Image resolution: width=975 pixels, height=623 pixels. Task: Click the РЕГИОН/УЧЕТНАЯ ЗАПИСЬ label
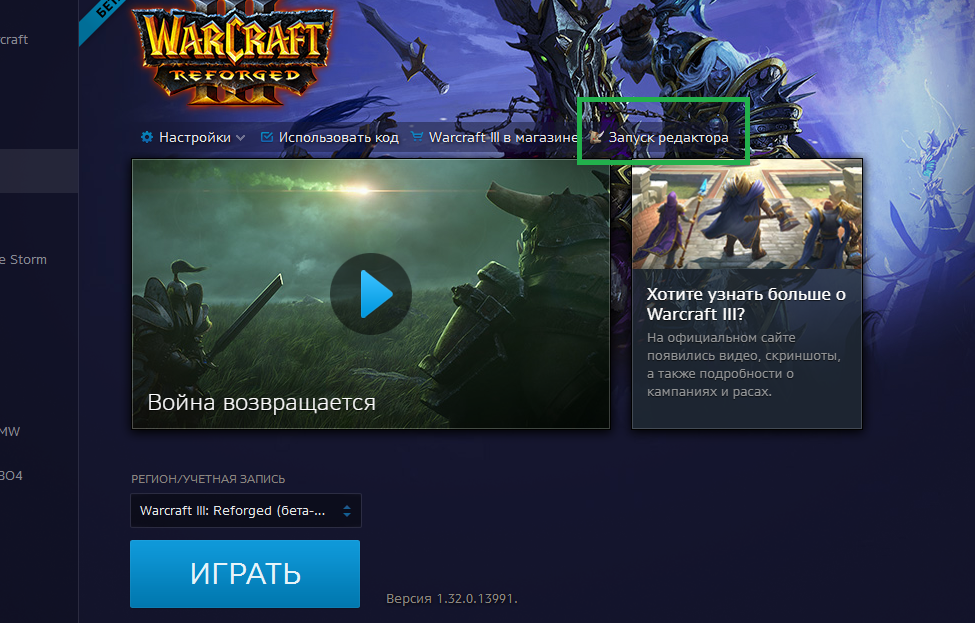(x=208, y=479)
